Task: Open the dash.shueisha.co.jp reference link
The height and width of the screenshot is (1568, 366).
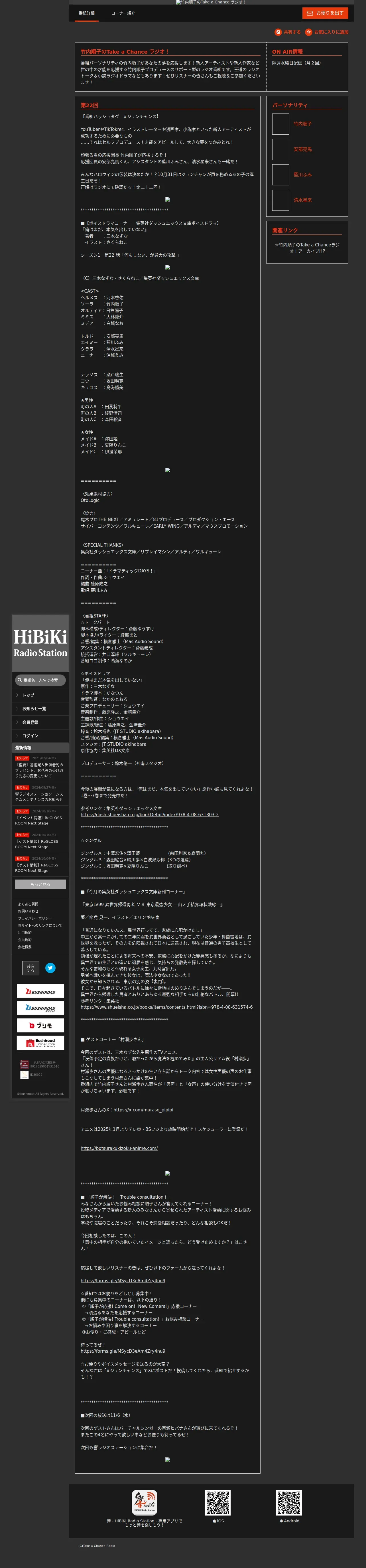Action: pyautogui.click(x=150, y=815)
